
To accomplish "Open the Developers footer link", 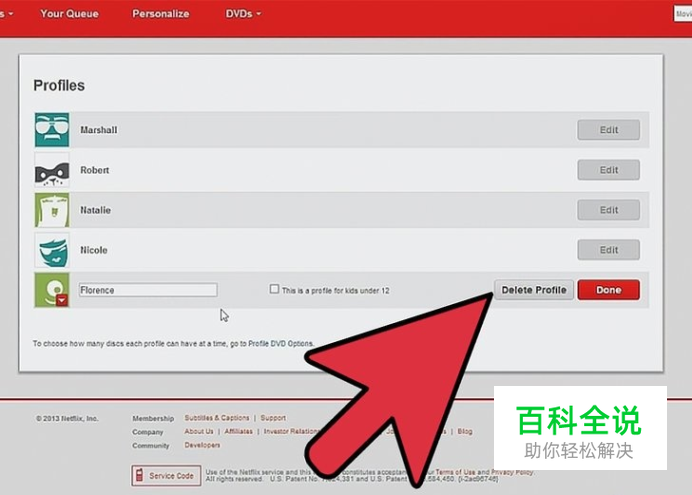I will click(202, 445).
